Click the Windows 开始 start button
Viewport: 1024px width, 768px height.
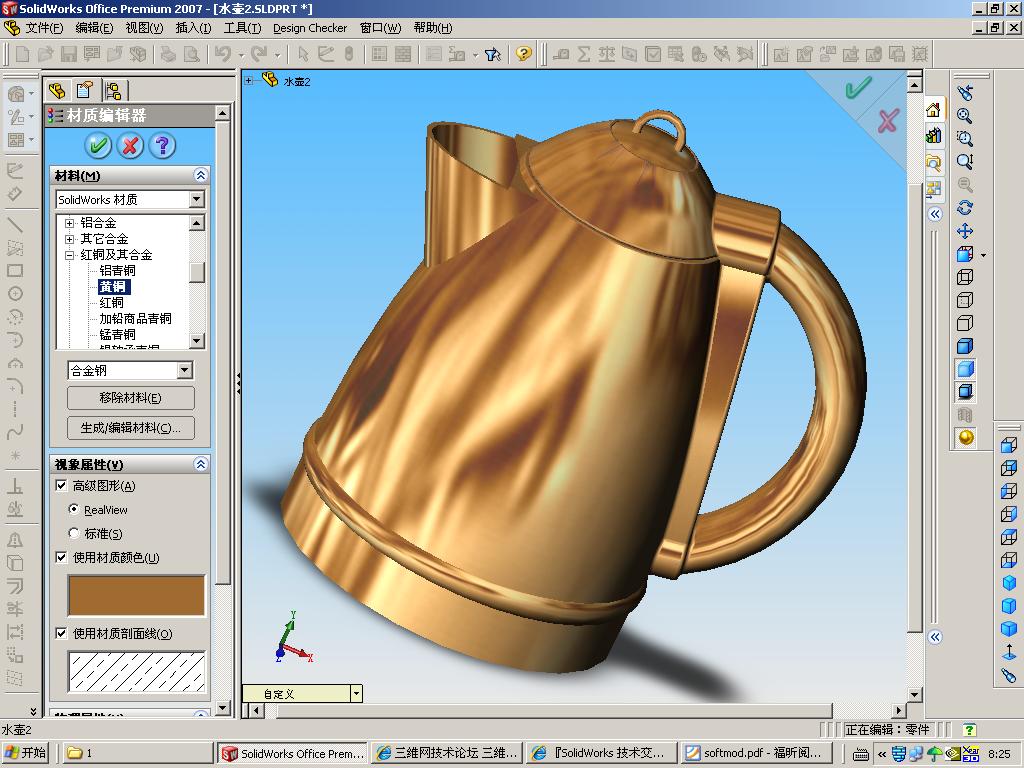pos(27,753)
